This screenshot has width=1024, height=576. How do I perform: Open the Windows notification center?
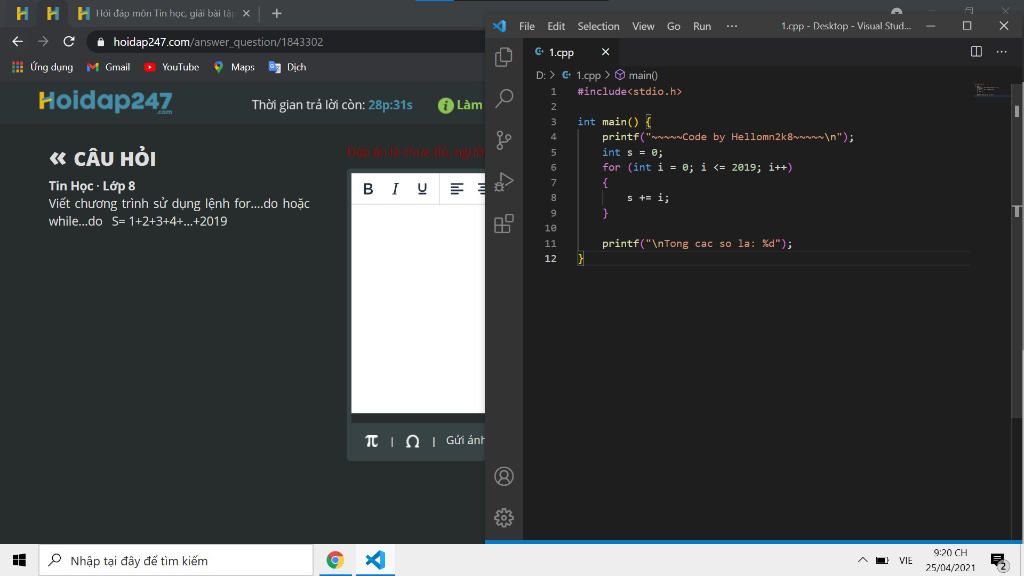tap(998, 560)
